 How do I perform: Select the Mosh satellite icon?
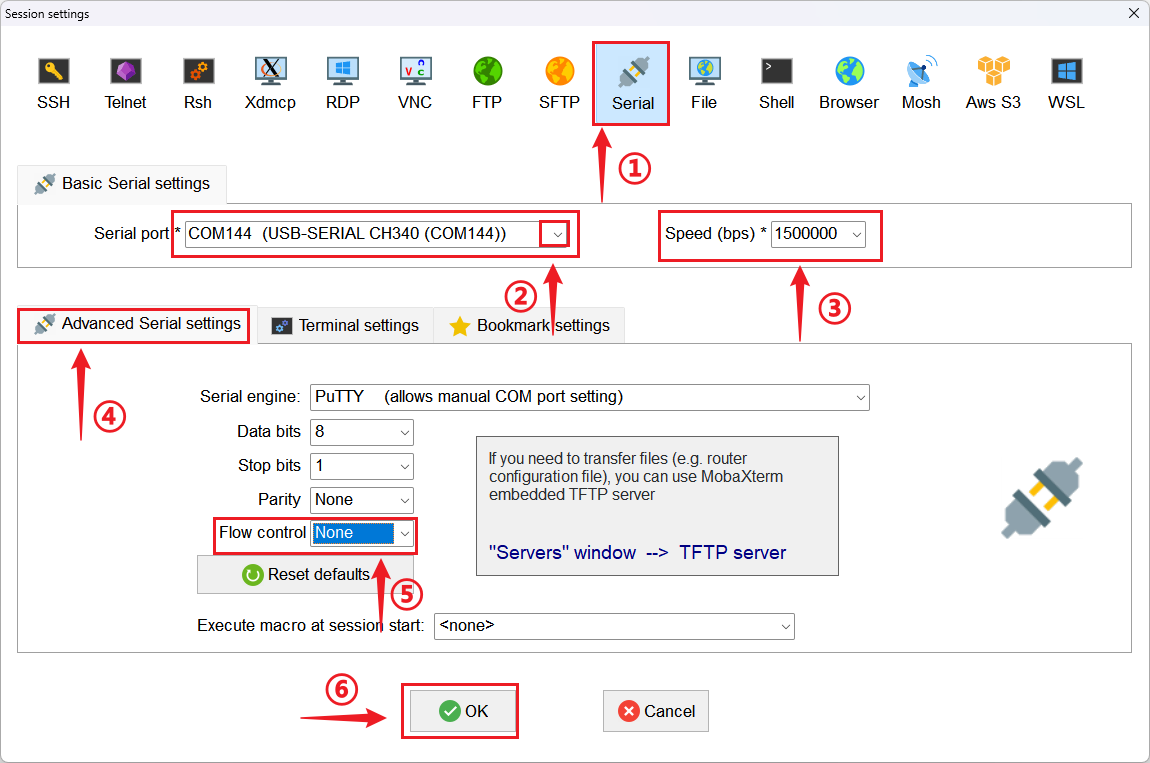(x=921, y=82)
